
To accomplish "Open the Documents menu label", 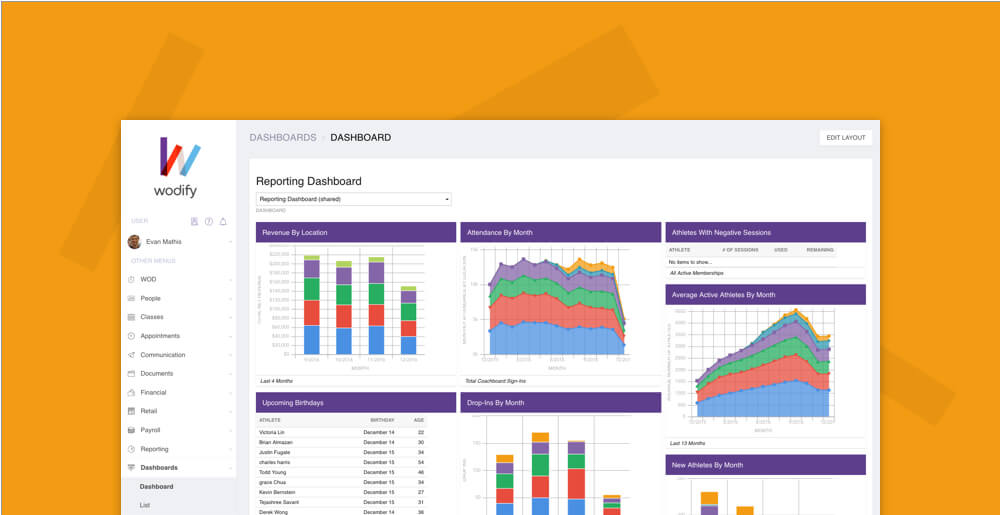I will point(157,374).
